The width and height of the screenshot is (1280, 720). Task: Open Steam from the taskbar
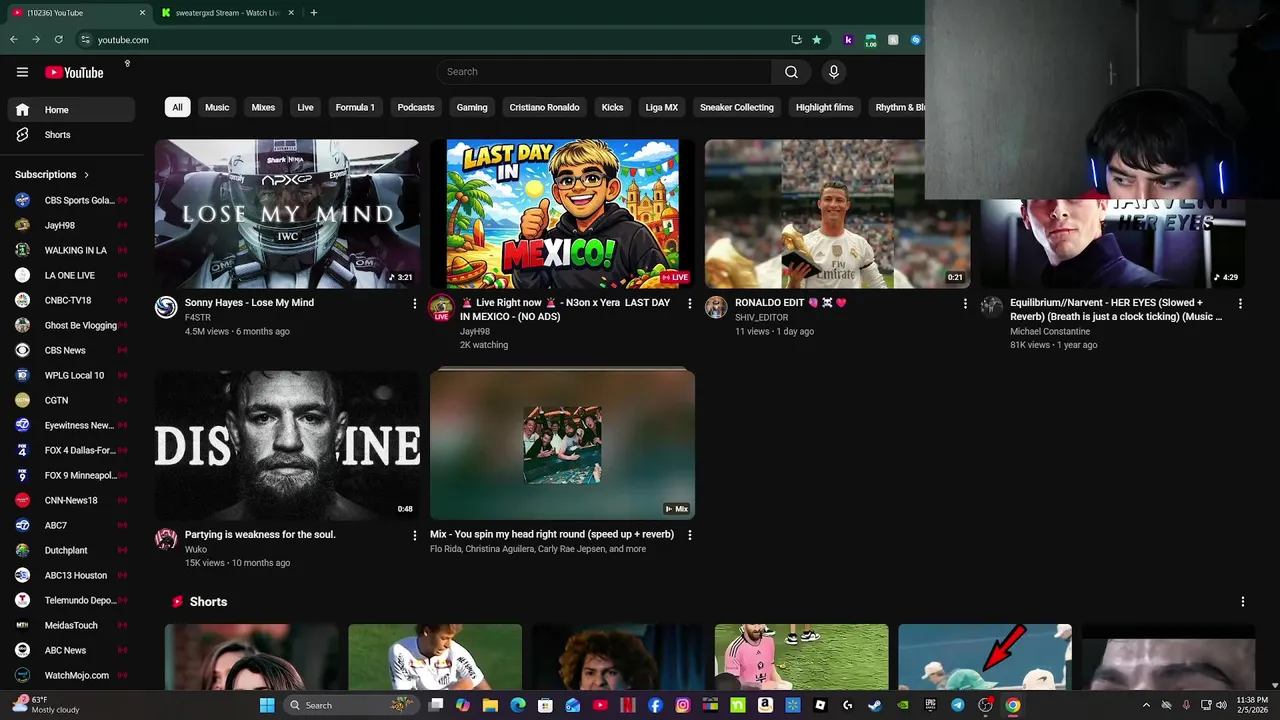pyautogui.click(x=874, y=705)
